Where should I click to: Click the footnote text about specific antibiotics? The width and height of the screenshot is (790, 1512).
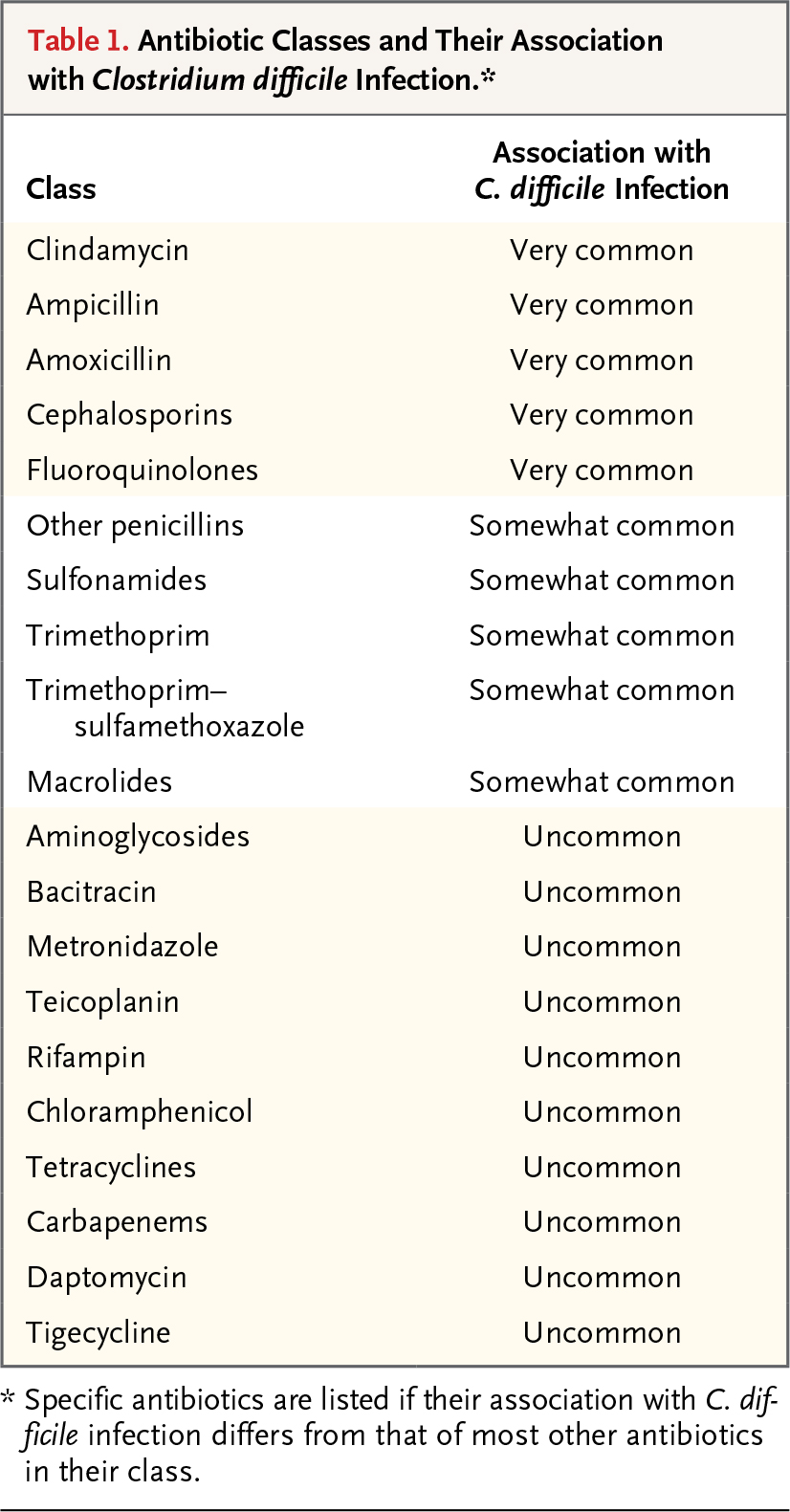coord(392,1435)
